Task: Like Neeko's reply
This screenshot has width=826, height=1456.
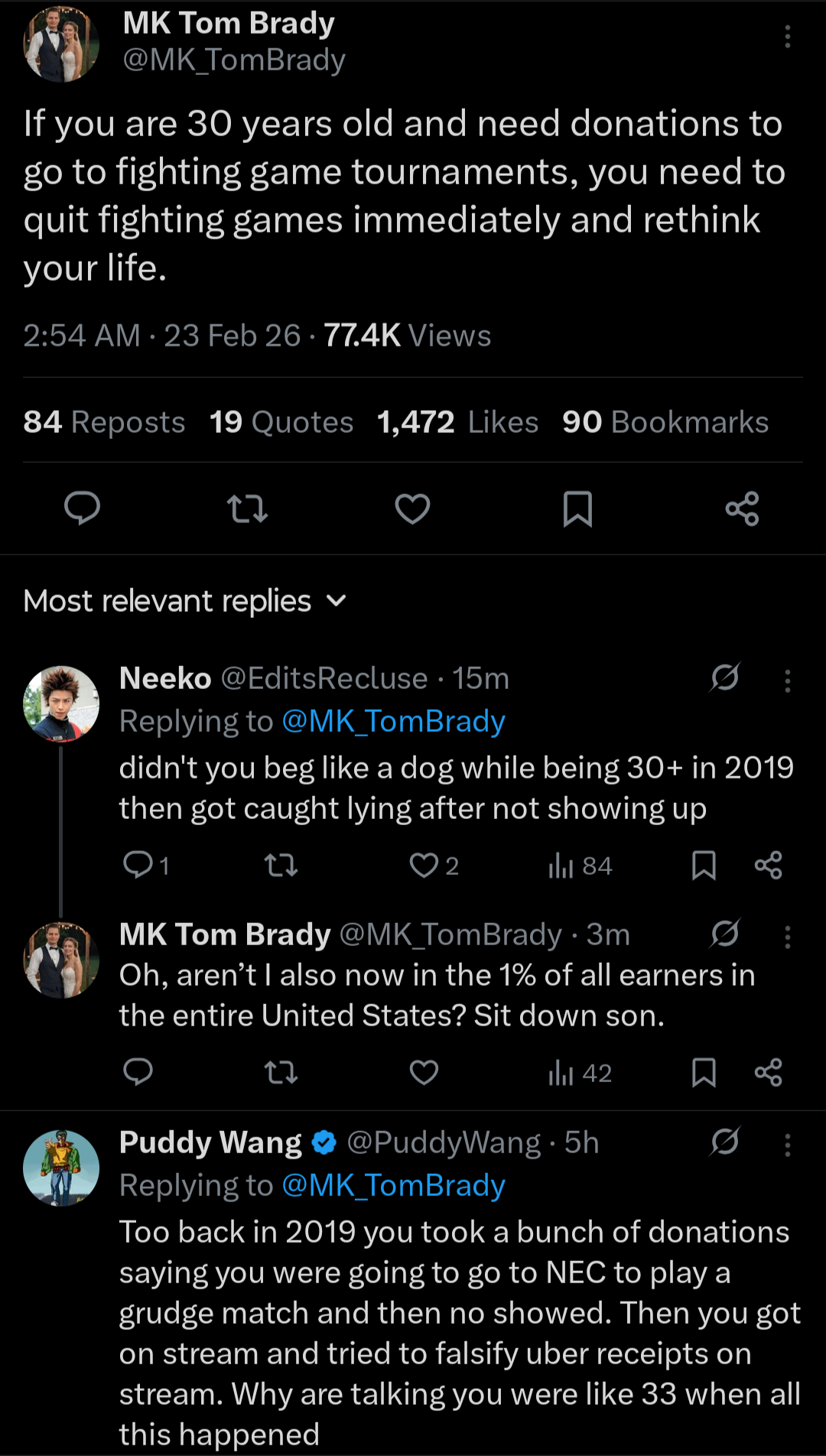Action: 424,866
